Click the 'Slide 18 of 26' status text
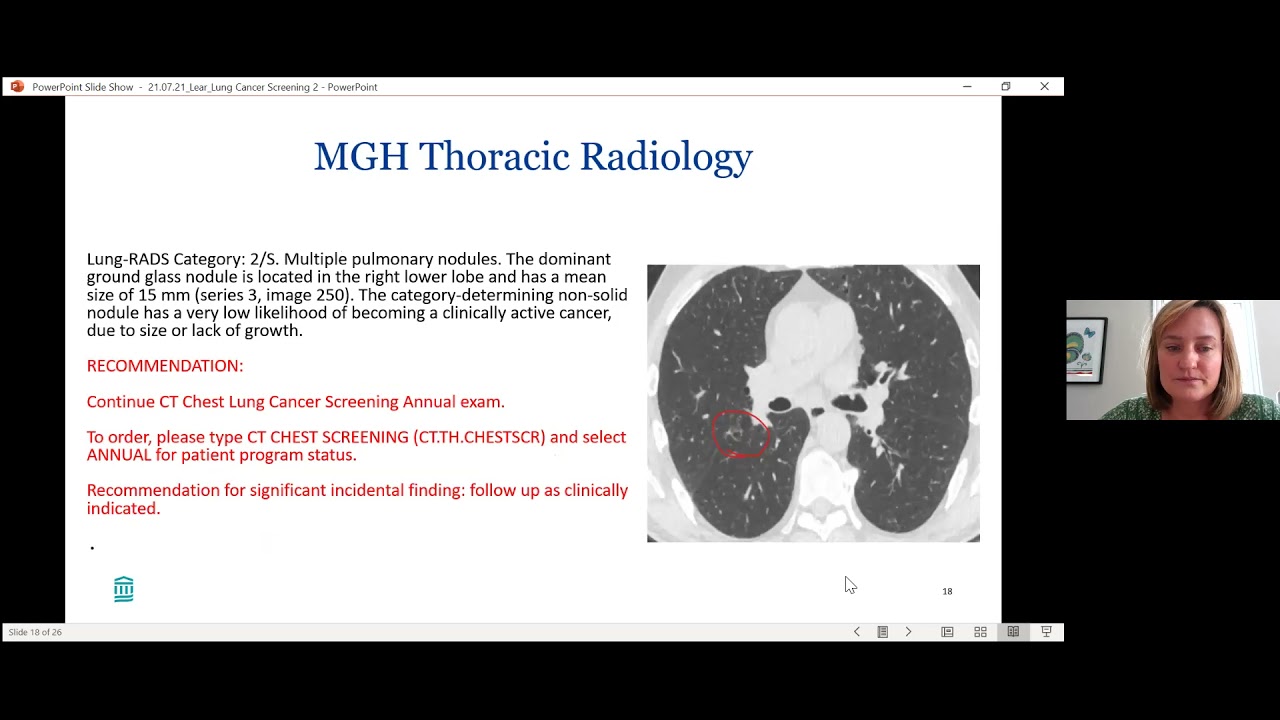 (x=35, y=632)
